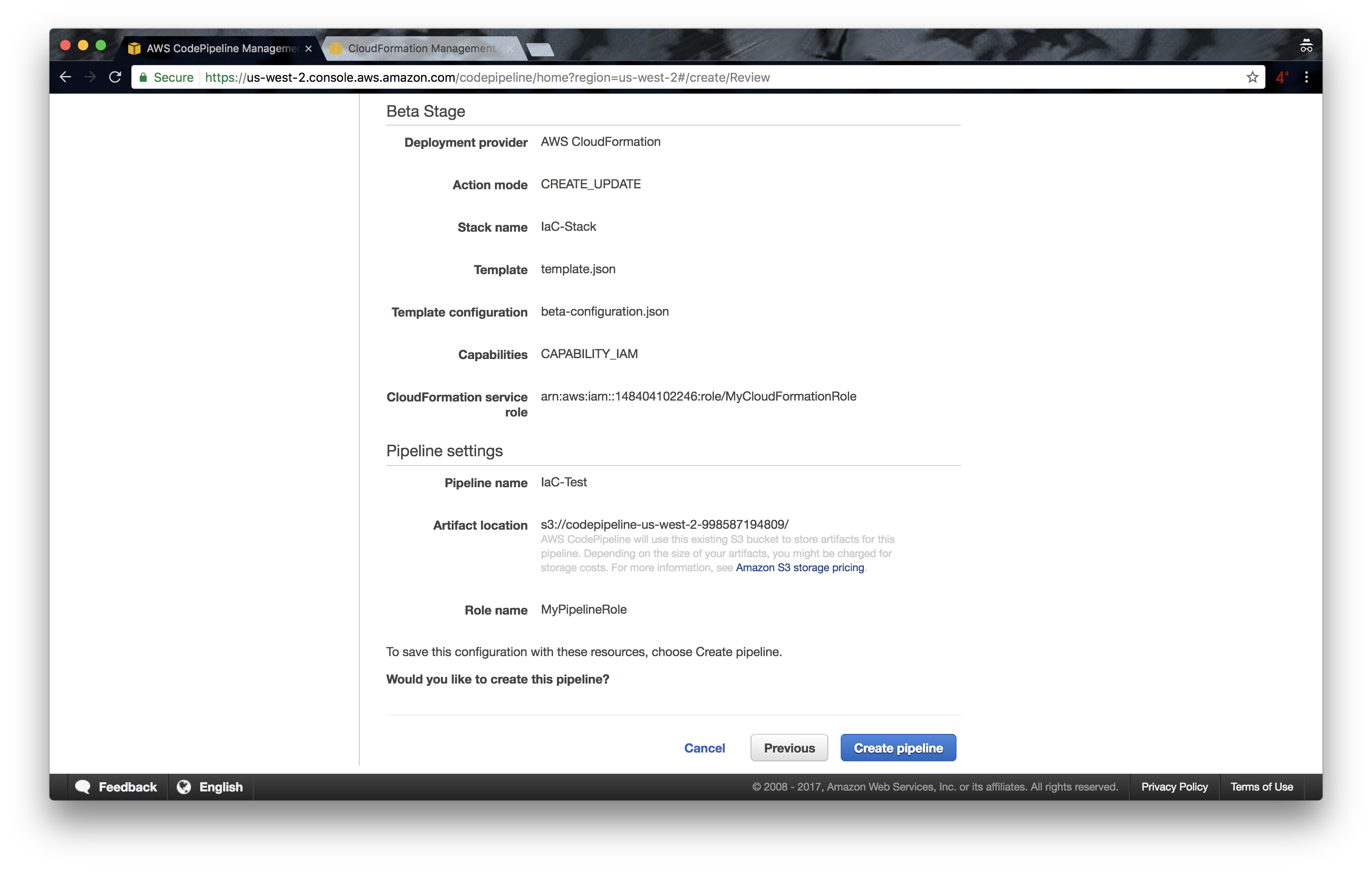Click the browser back arrow

65,77
